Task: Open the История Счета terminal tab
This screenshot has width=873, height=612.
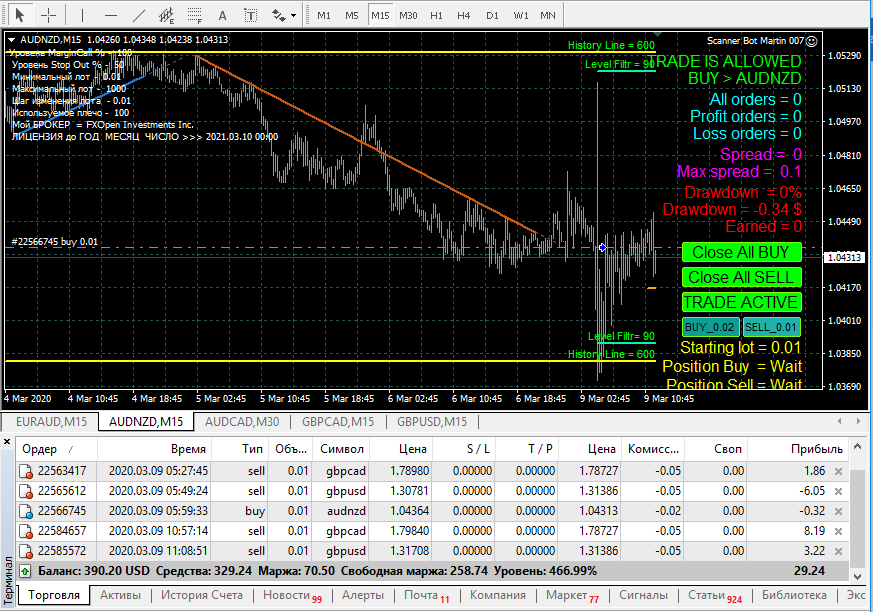Action: [202, 595]
